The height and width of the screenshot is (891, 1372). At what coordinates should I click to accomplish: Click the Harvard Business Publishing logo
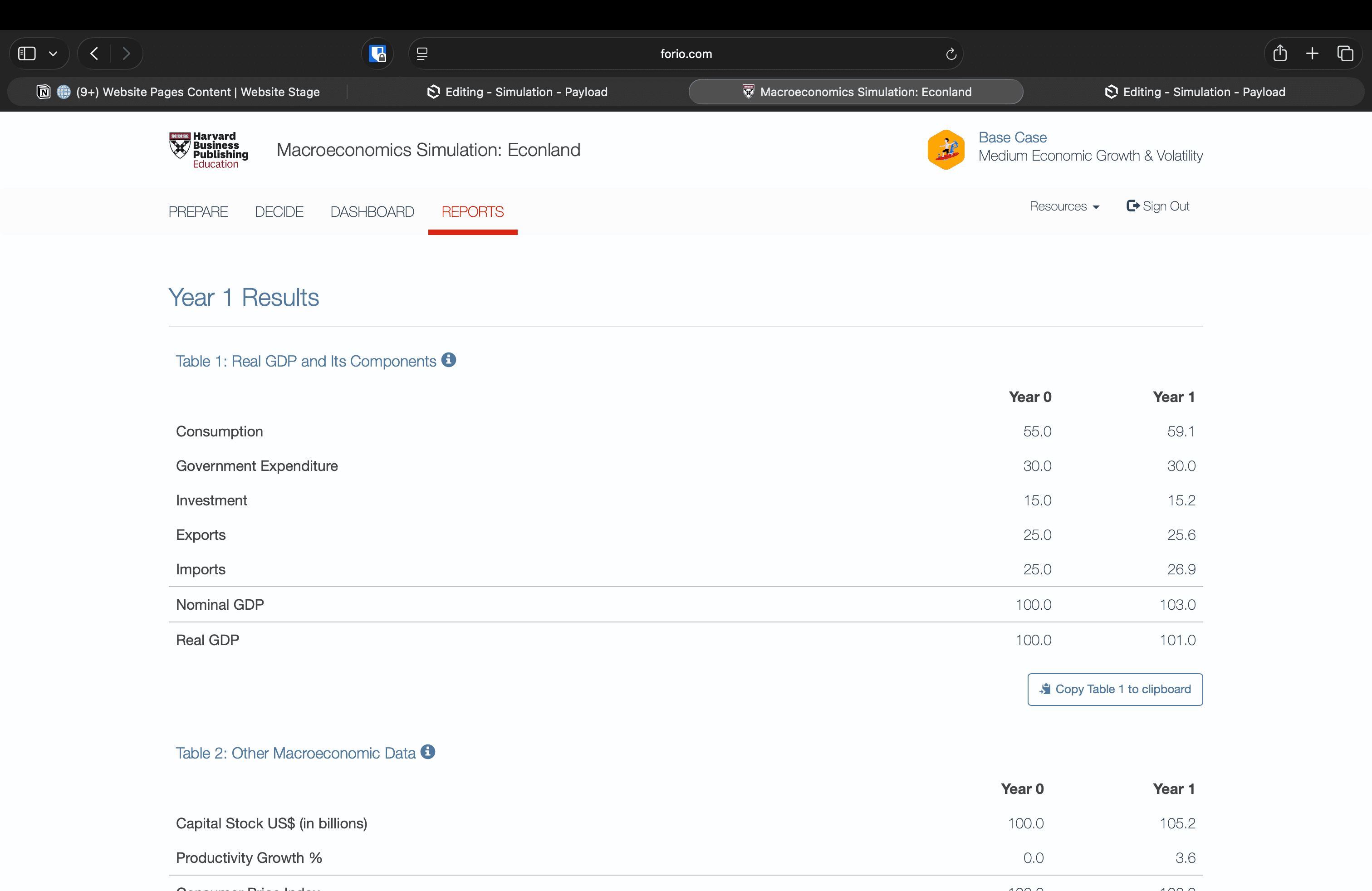click(209, 150)
